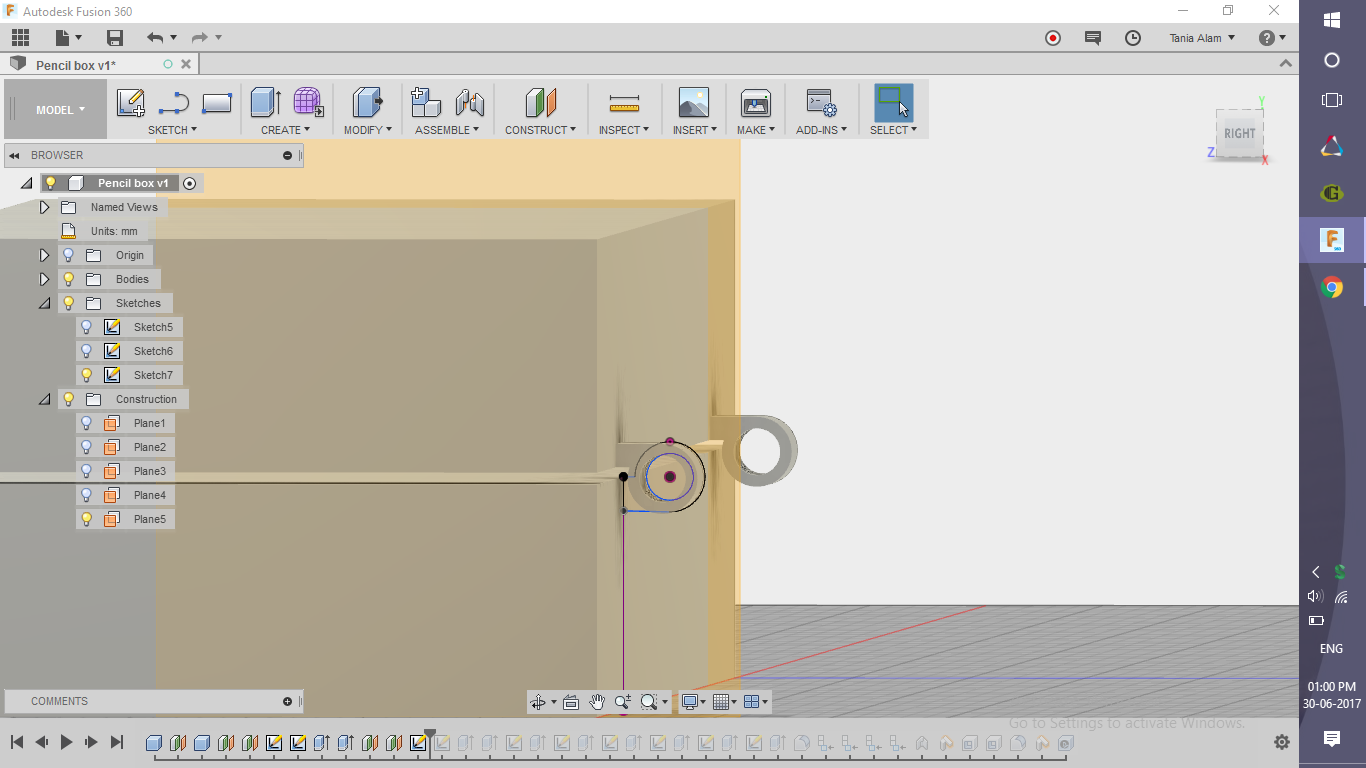The width and height of the screenshot is (1366, 768).
Task: Close the Pencil box v1 document tab
Action: pyautogui.click(x=184, y=64)
